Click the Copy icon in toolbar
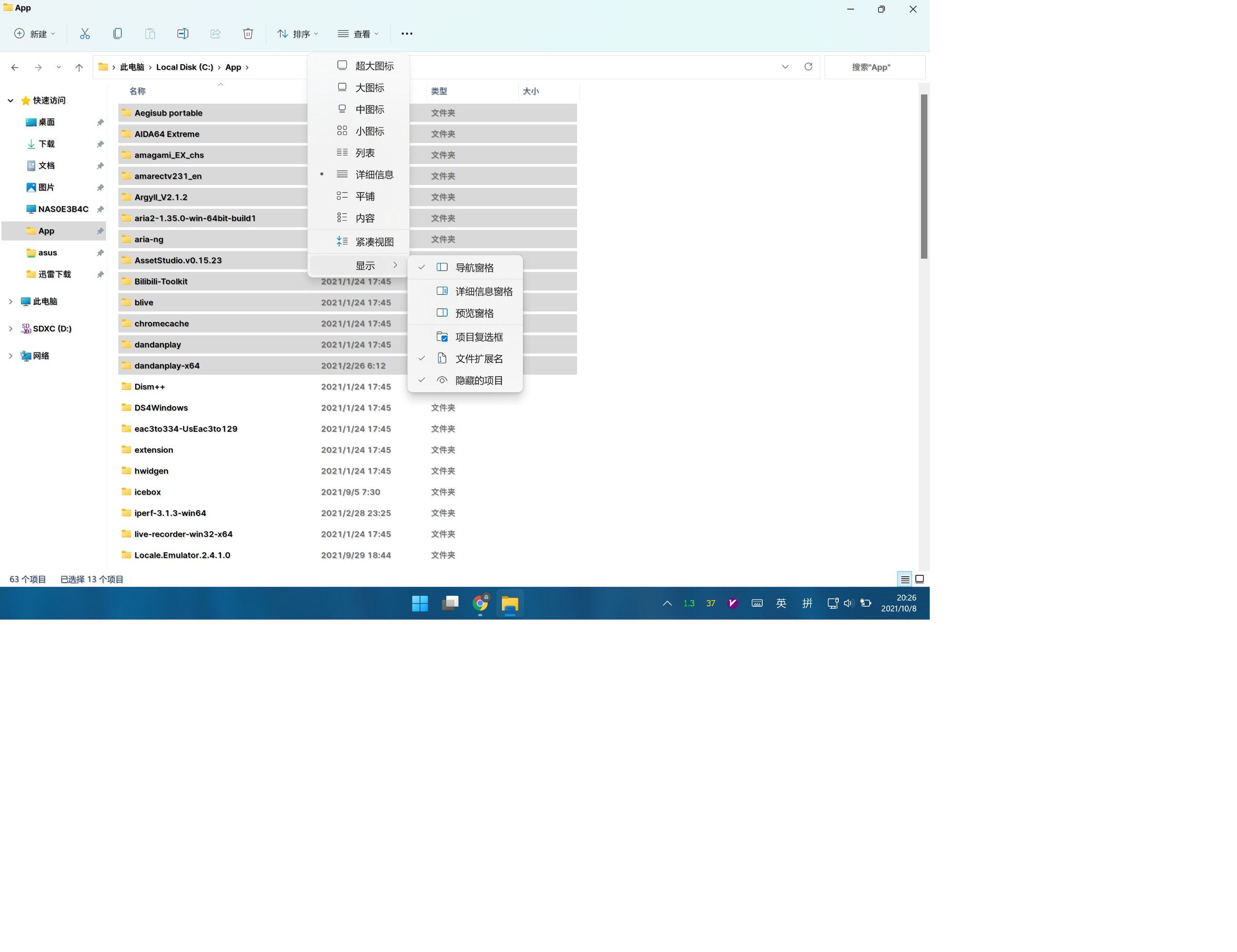1237x952 pixels. coord(117,33)
